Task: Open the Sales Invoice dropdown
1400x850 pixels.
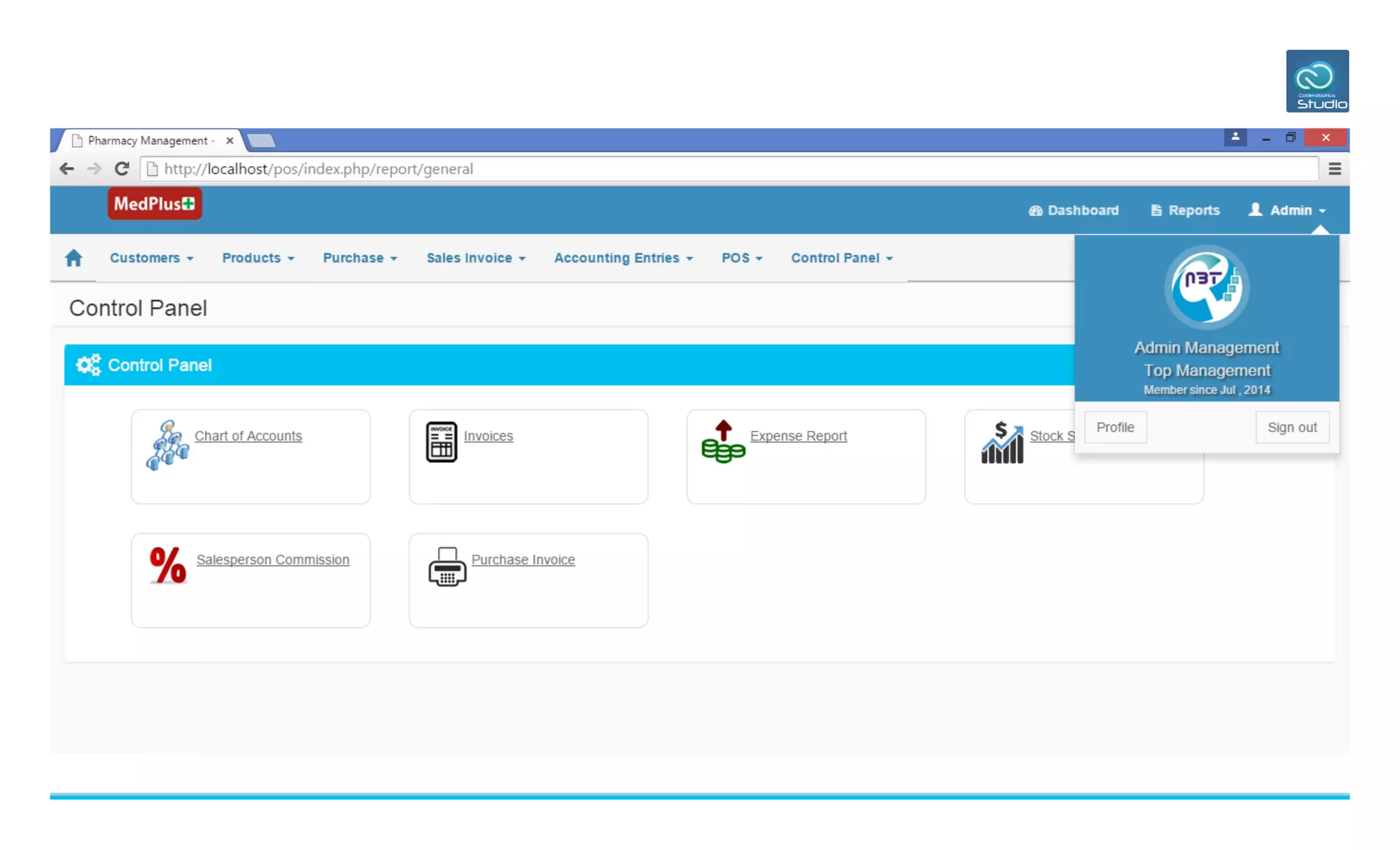Action: 476,258
